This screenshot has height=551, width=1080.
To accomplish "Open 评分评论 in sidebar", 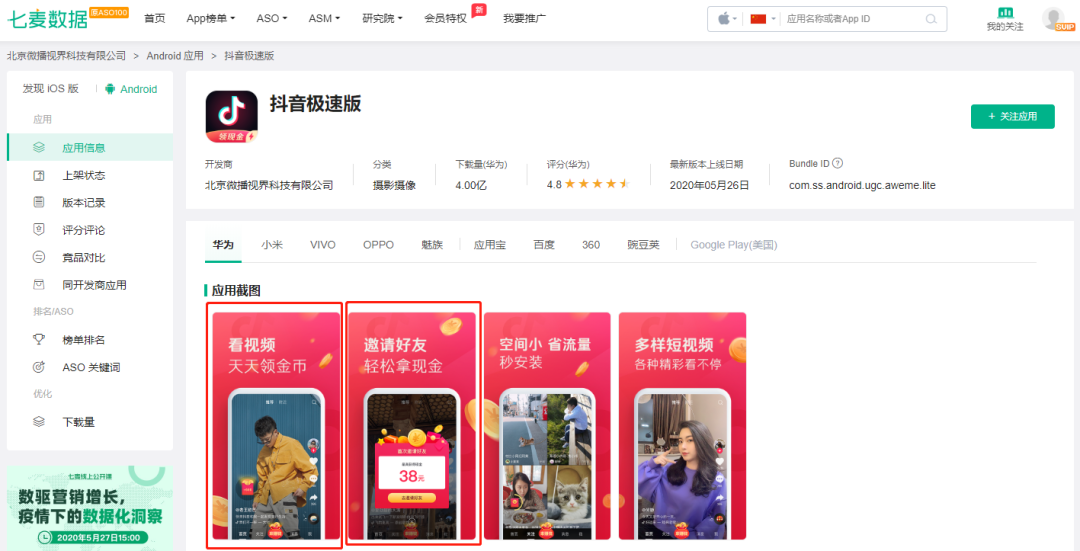I will tap(84, 230).
